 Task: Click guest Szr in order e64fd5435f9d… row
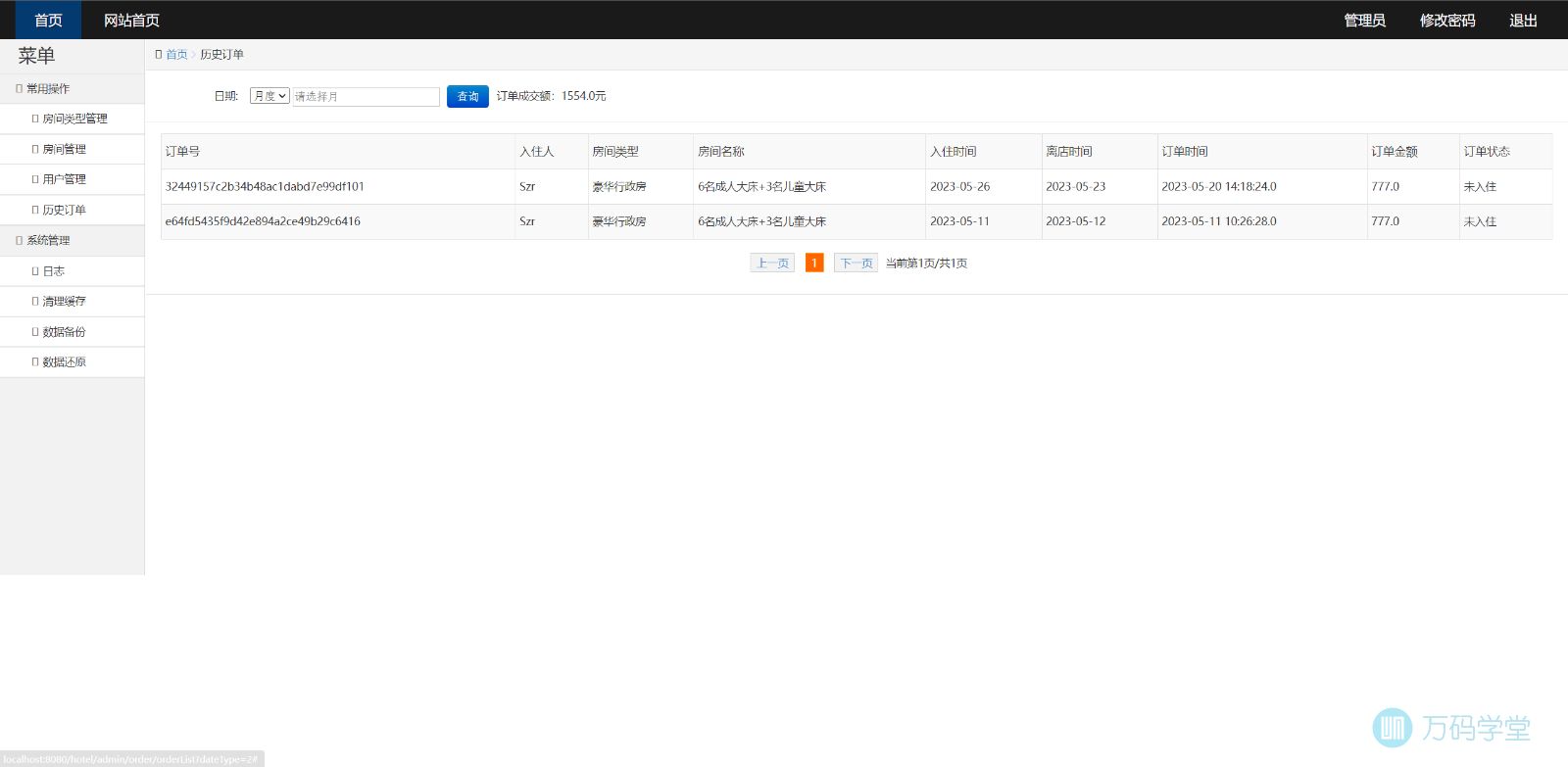coord(527,221)
